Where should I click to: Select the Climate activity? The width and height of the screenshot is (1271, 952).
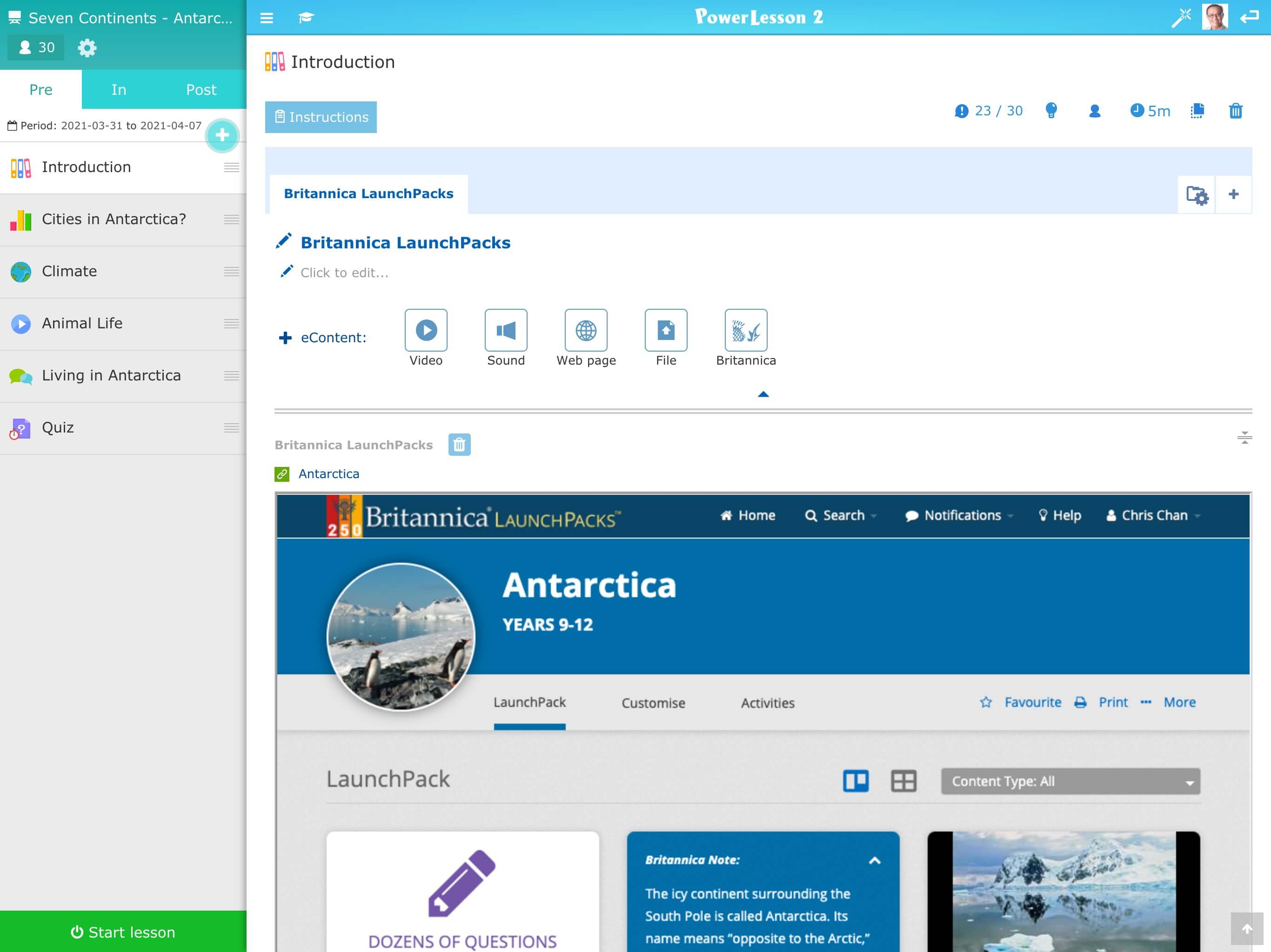[123, 272]
